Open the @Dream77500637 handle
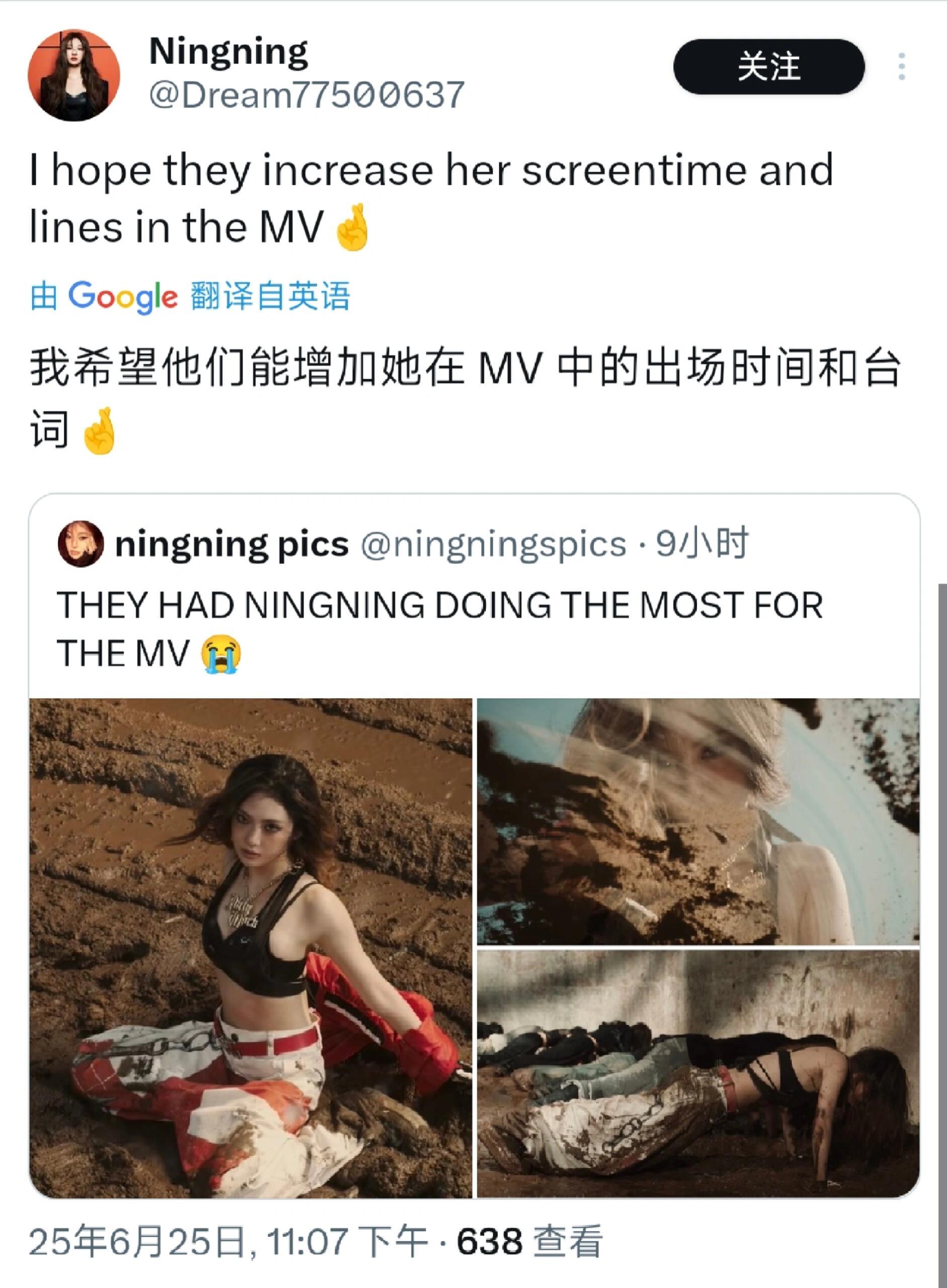 tap(307, 95)
